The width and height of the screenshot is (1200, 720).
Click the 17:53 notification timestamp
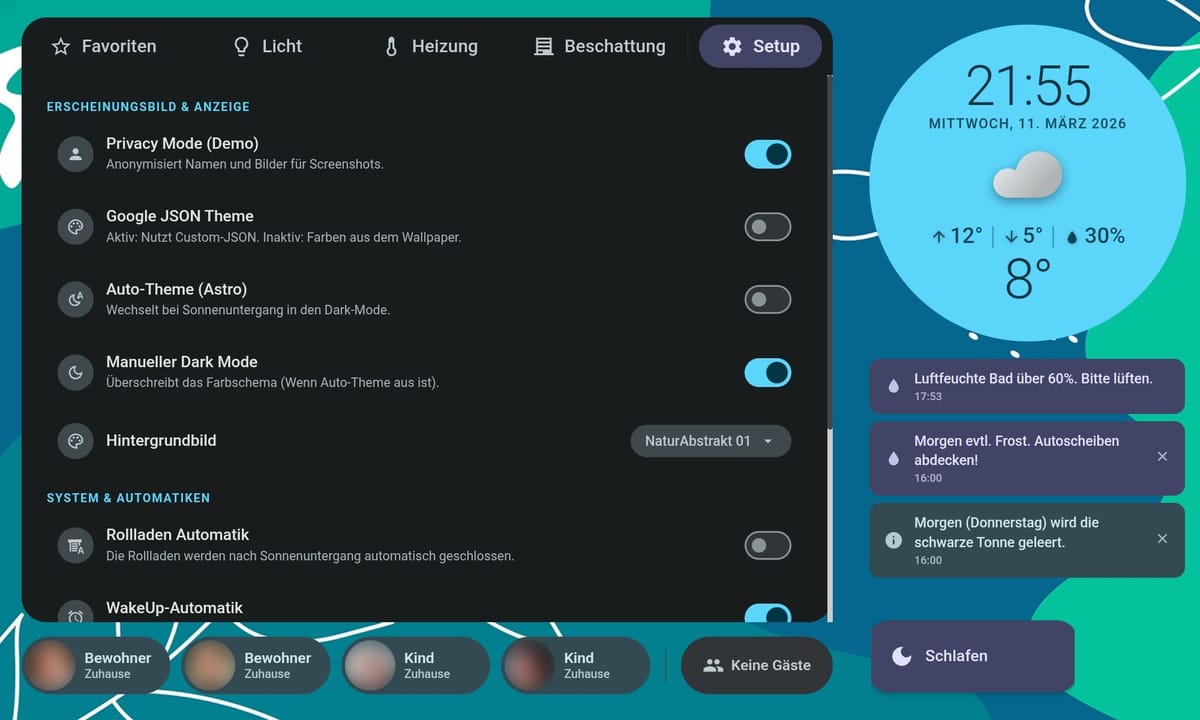tap(928, 397)
